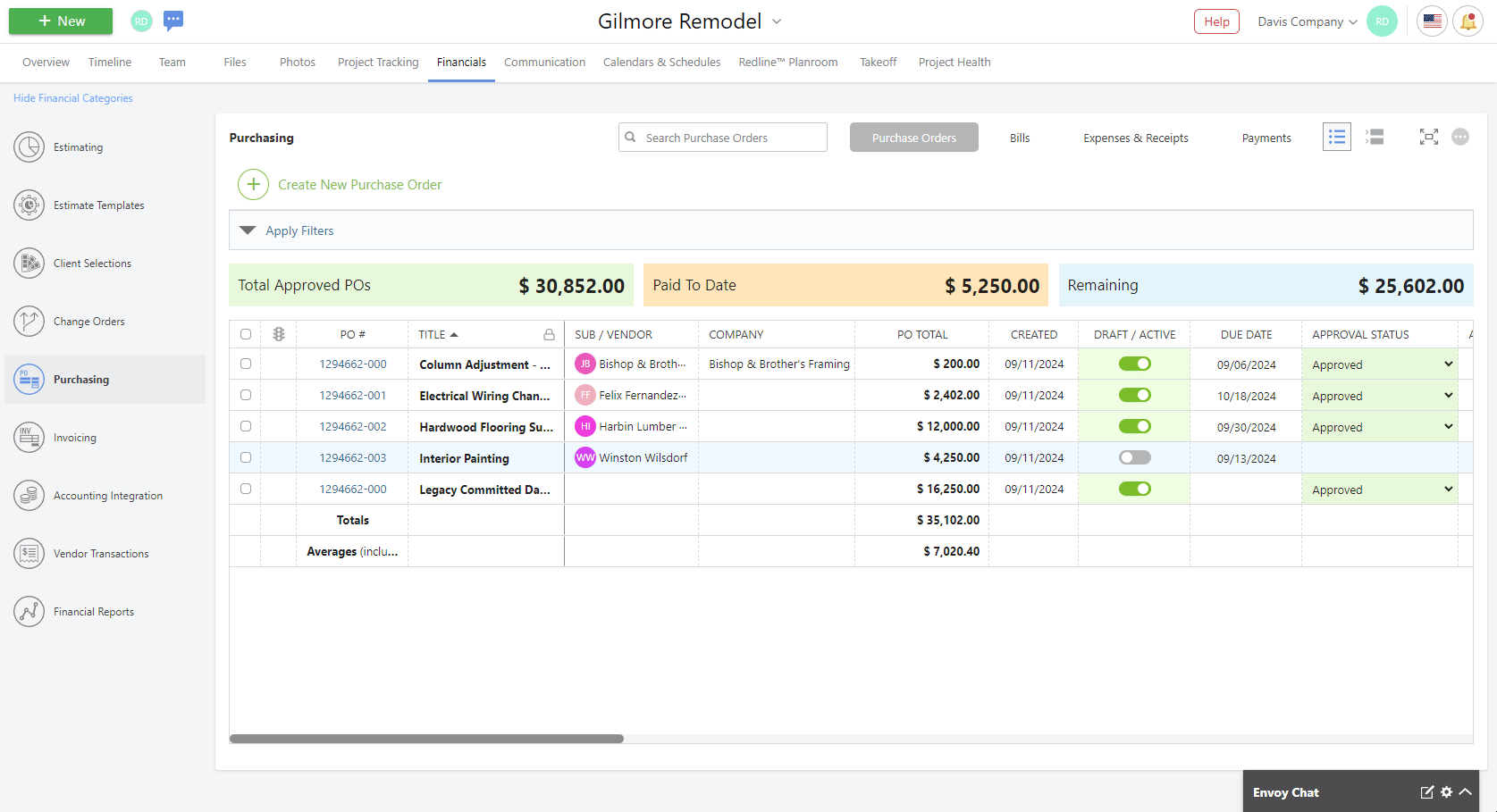Viewport: 1497px width, 812px height.
Task: Check the Electrical Wiring row checkbox
Action: [x=246, y=394]
